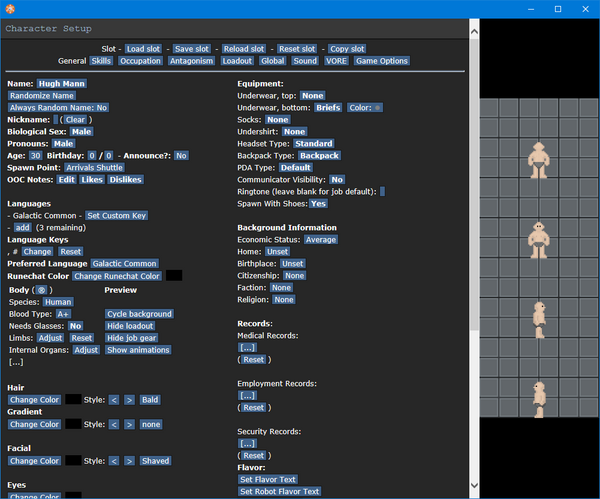This screenshot has height=499, width=600.
Task: Open the Skills tab
Action: (x=101, y=61)
